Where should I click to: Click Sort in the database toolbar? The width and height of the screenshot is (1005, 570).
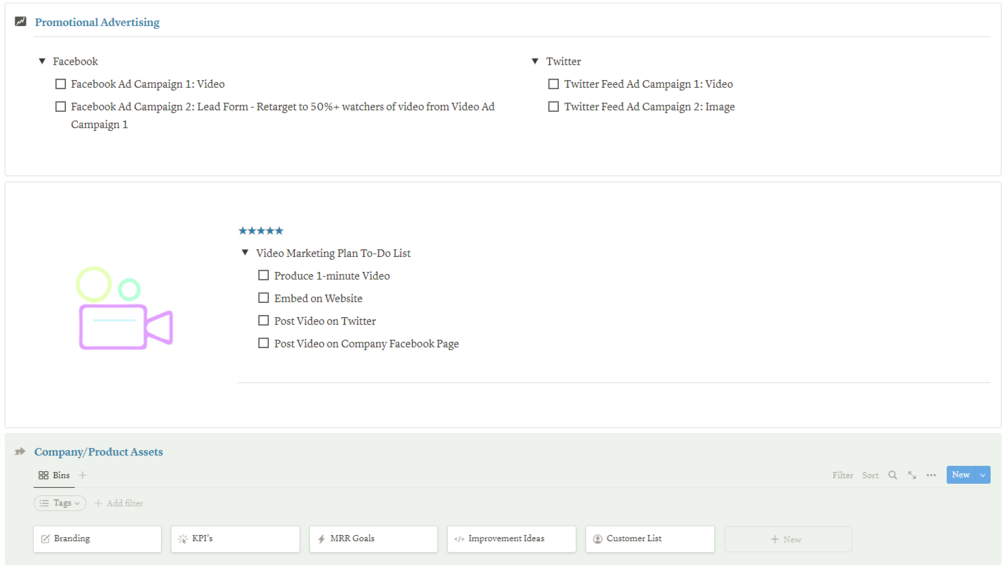tap(870, 475)
